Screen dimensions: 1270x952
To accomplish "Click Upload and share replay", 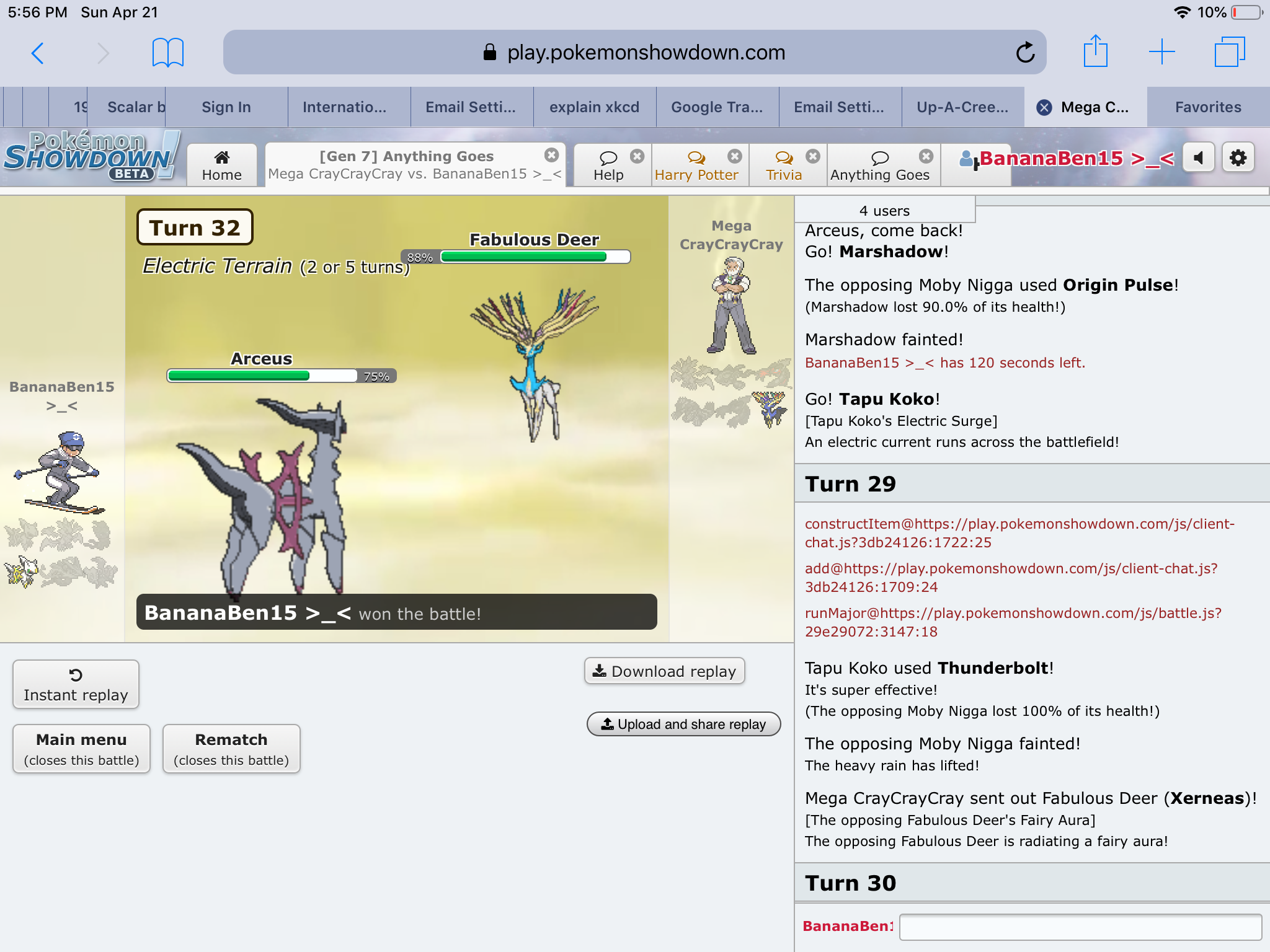I will pyautogui.click(x=683, y=724).
